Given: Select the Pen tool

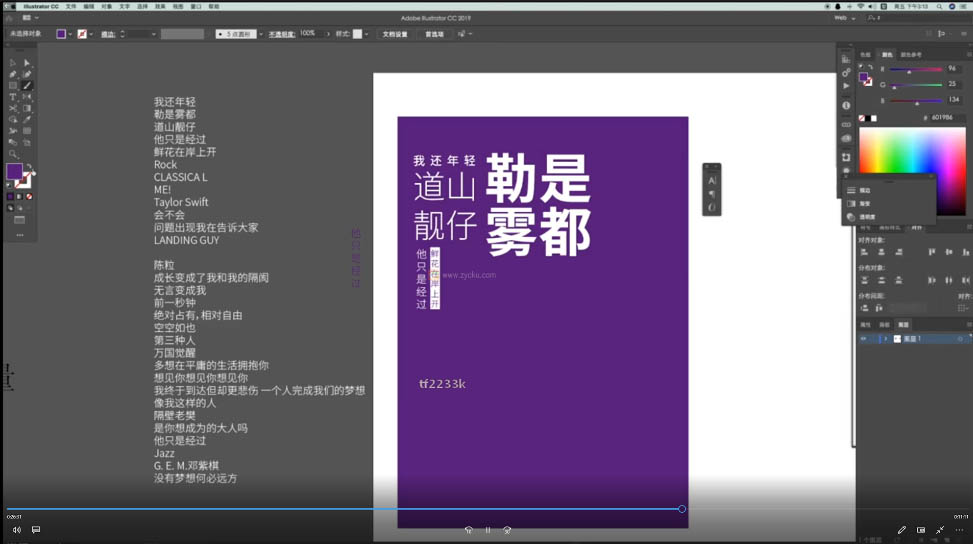Looking at the screenshot, I should tap(13, 74).
